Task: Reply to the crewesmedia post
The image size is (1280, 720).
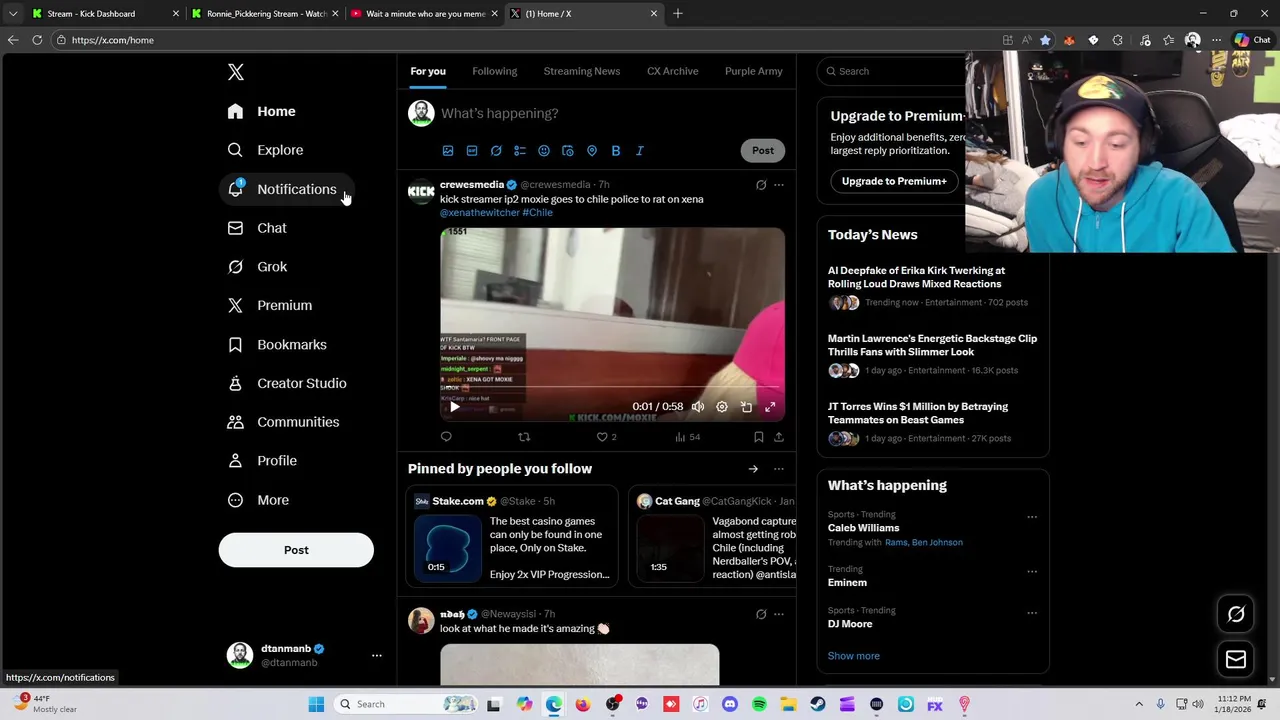Action: point(446,437)
